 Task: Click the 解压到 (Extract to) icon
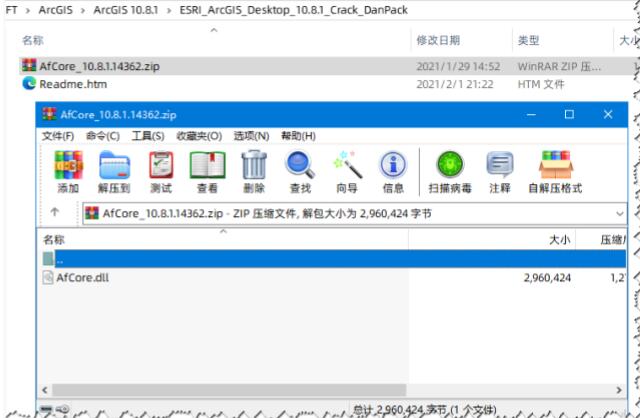tap(114, 165)
